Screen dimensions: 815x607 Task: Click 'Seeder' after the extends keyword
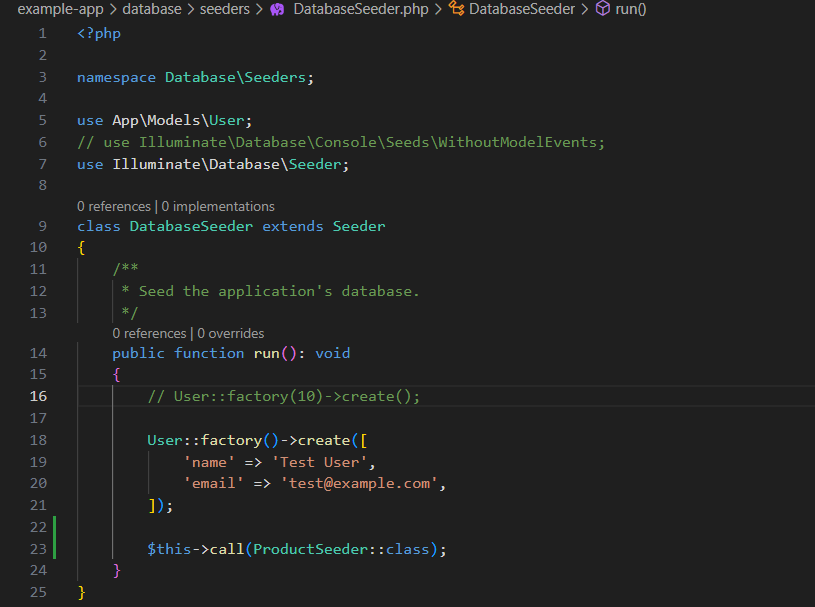tap(359, 227)
